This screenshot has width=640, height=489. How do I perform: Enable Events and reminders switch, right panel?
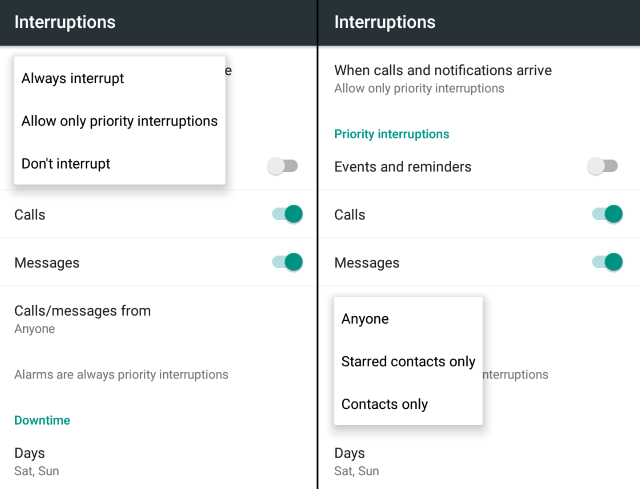coord(602,166)
